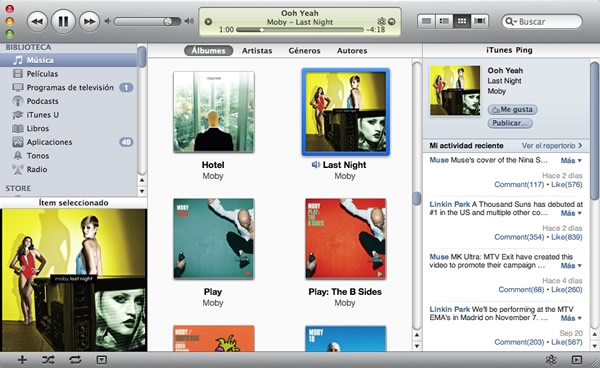Open Comment(117) link
The width and height of the screenshot is (600, 368).
519,185
